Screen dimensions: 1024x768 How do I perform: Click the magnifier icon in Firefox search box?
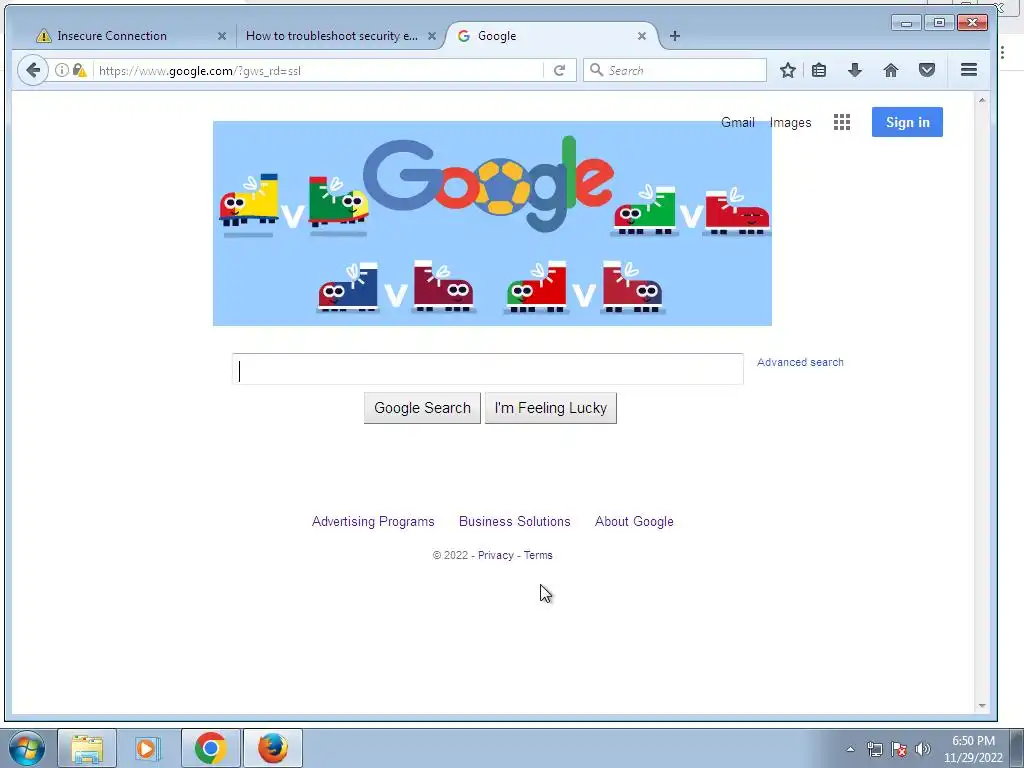596,70
